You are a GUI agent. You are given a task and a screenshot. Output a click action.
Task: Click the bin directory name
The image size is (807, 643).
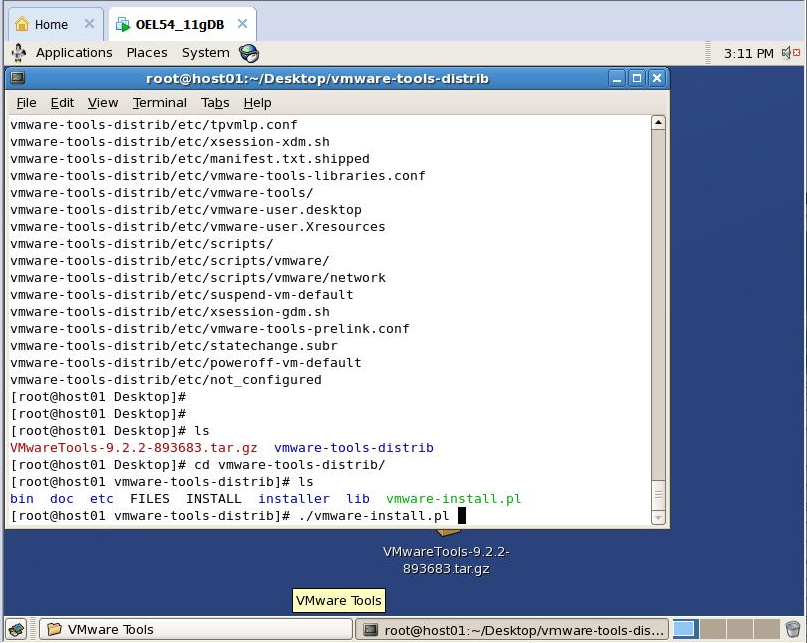[x=22, y=499]
